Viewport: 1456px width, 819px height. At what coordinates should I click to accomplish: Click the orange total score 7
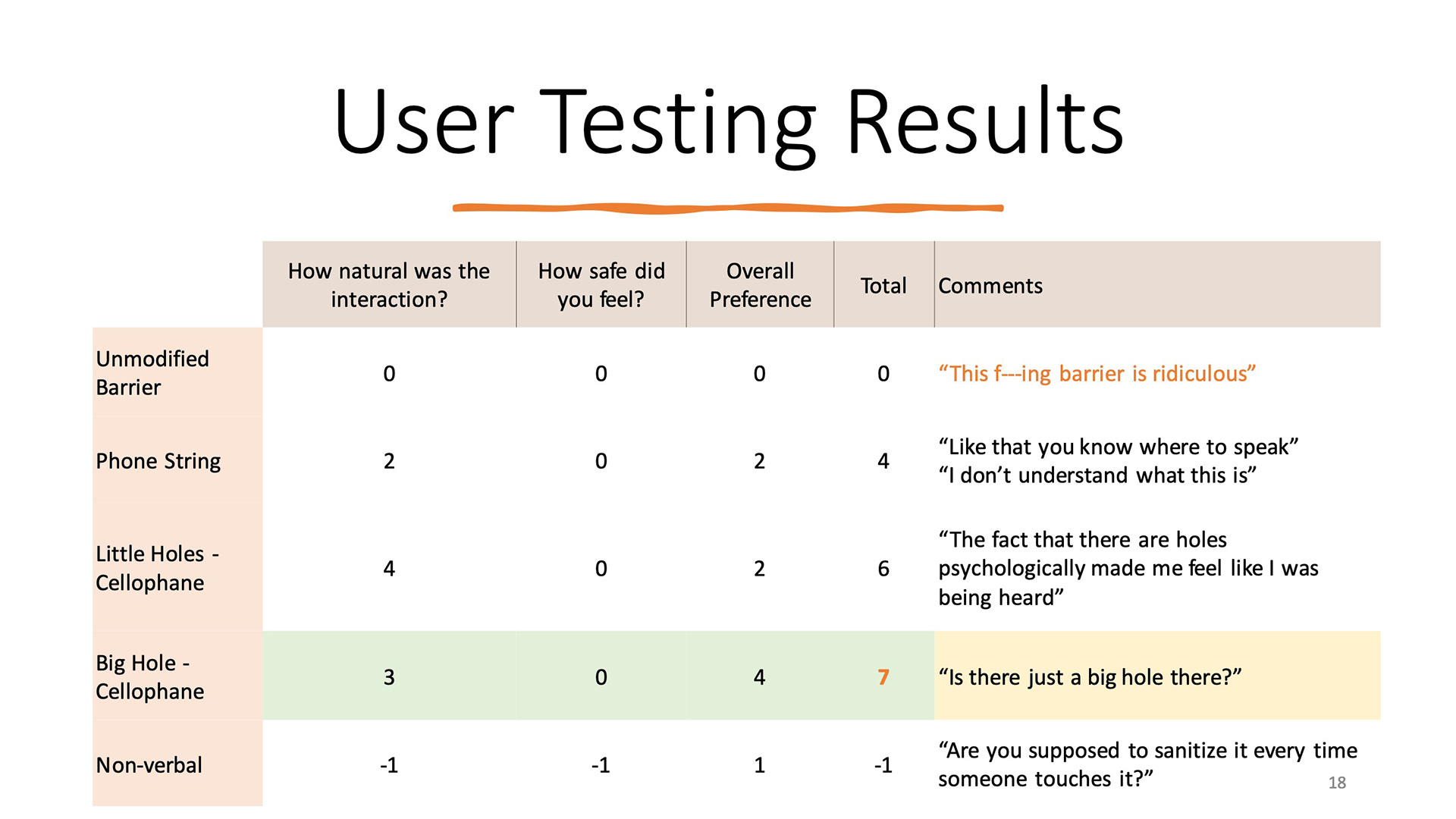click(x=883, y=677)
